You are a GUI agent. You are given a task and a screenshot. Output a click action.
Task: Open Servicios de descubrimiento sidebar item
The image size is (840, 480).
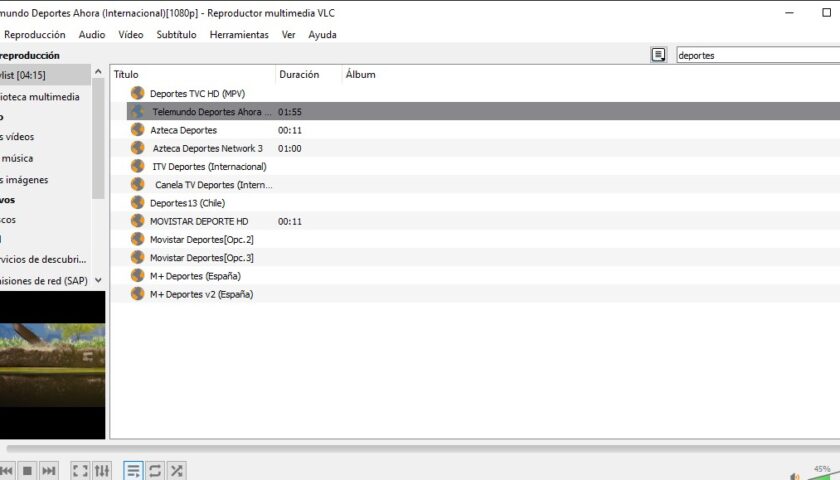pos(45,259)
